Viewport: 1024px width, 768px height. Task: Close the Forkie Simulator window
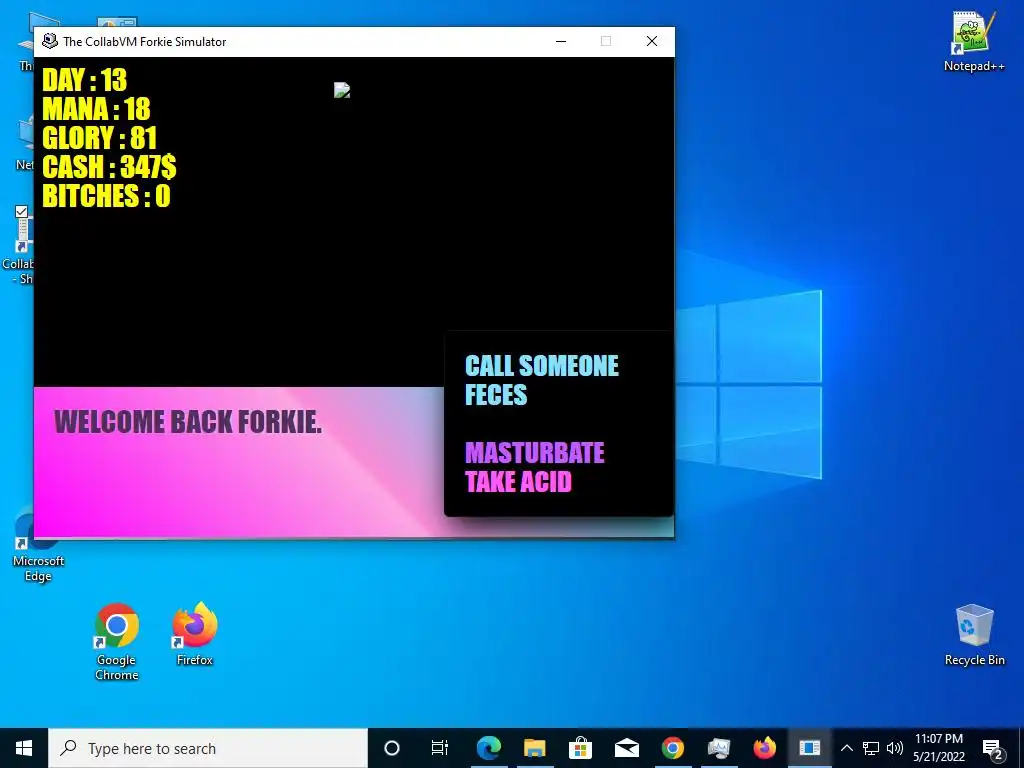652,41
